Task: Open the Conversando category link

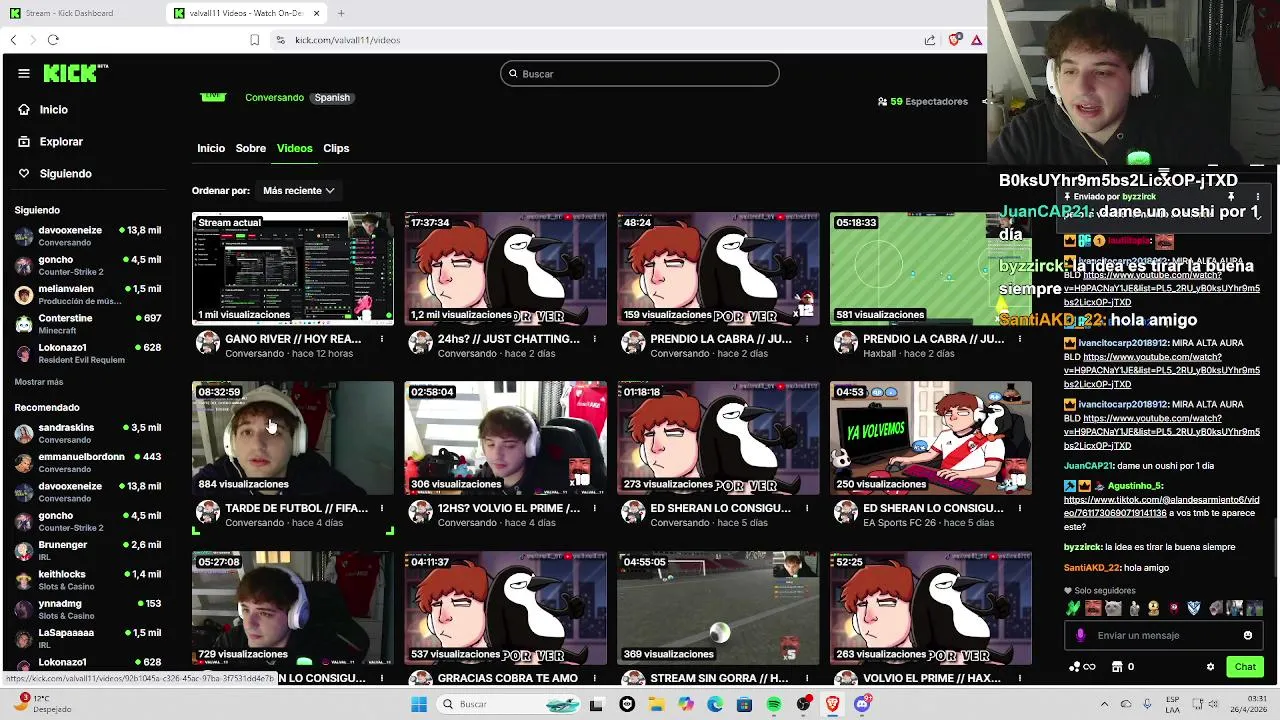Action: 274,98
